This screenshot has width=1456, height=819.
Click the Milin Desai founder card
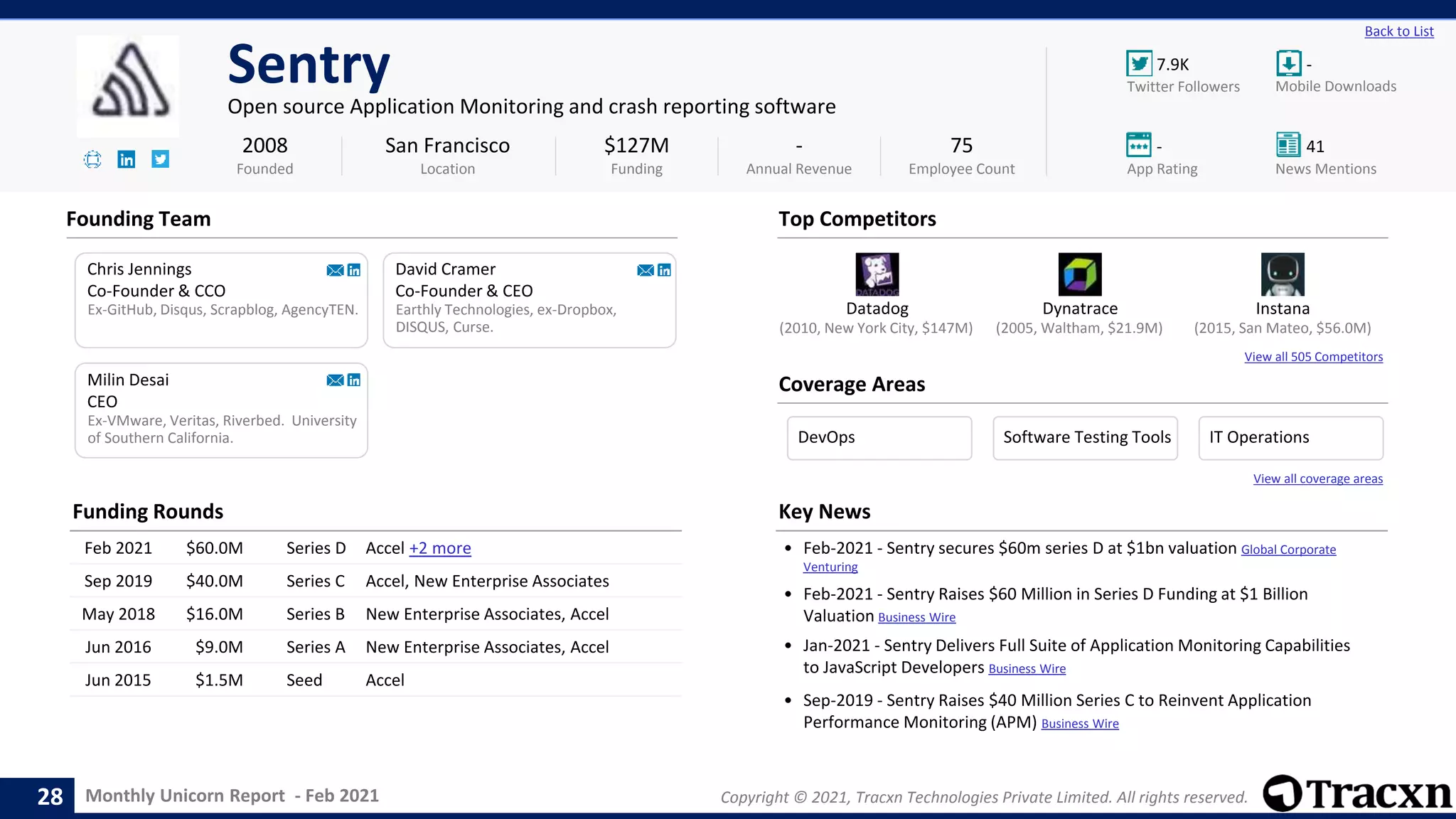(x=221, y=410)
